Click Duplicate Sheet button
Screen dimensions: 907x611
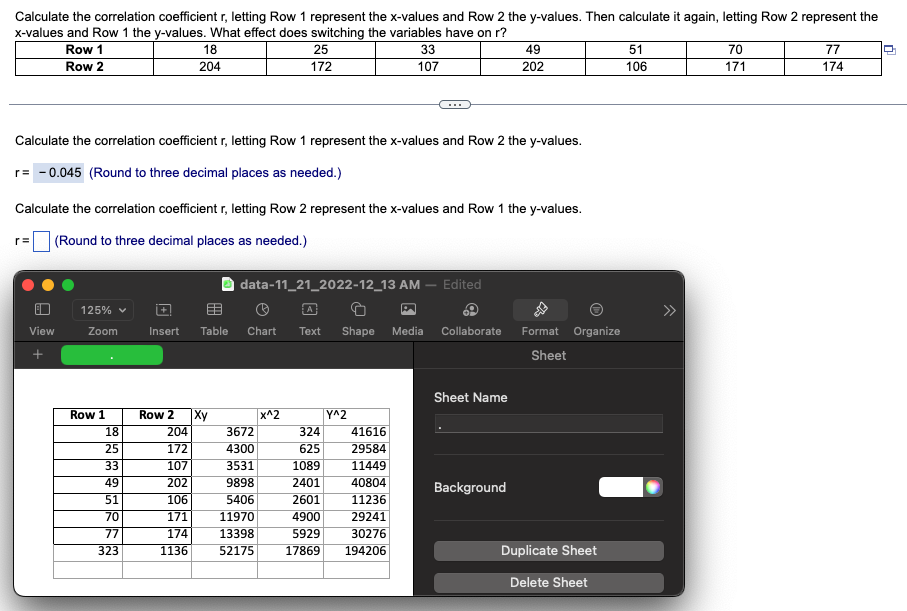(x=548, y=551)
